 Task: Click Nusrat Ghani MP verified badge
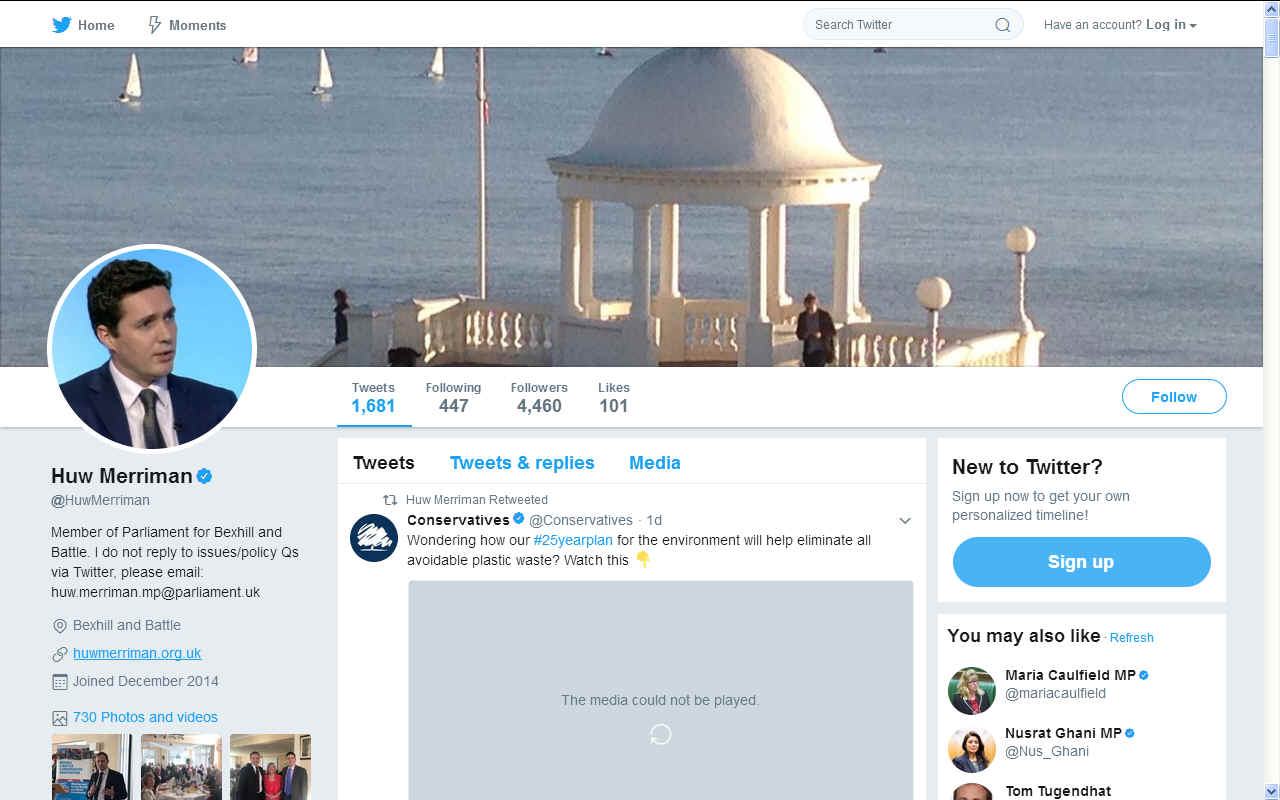tap(1130, 733)
